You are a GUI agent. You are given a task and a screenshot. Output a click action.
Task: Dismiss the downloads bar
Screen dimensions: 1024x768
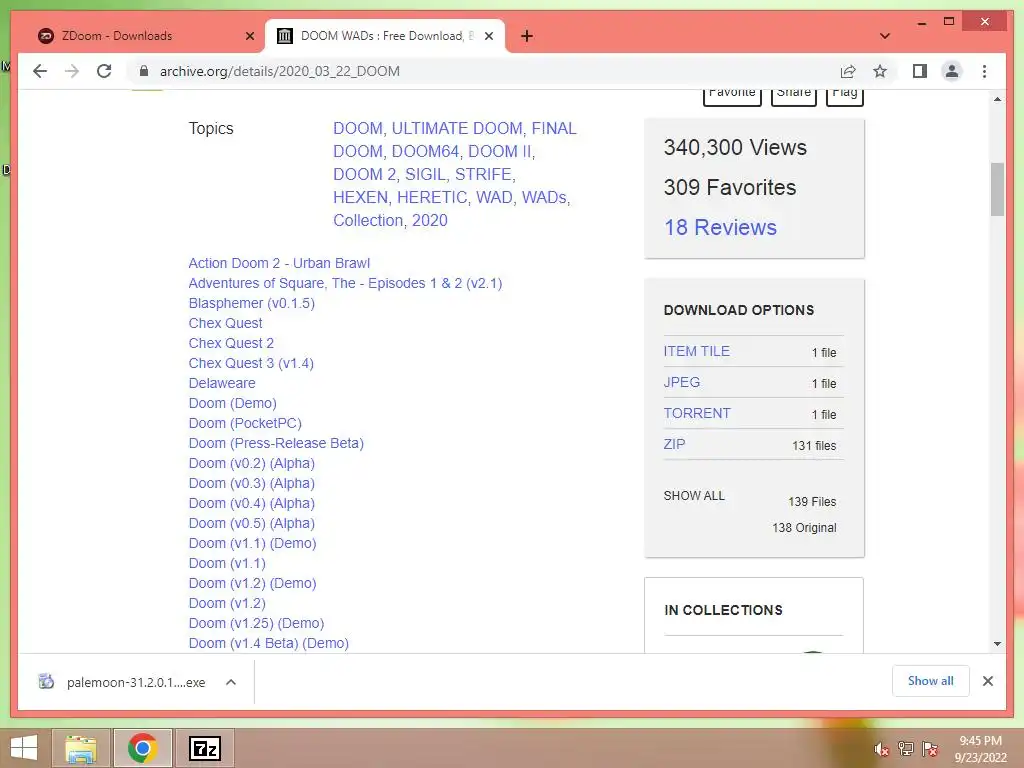987,681
